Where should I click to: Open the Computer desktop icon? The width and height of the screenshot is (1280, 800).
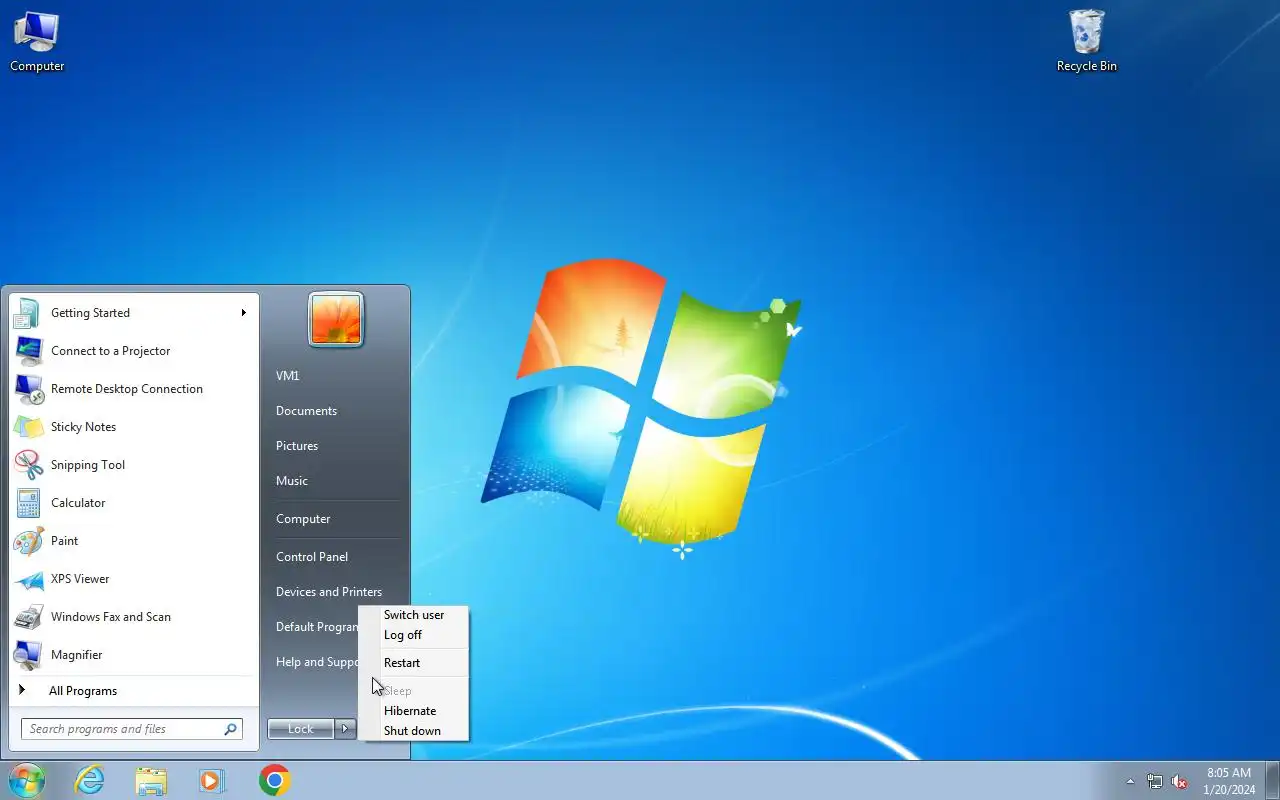pos(37,42)
